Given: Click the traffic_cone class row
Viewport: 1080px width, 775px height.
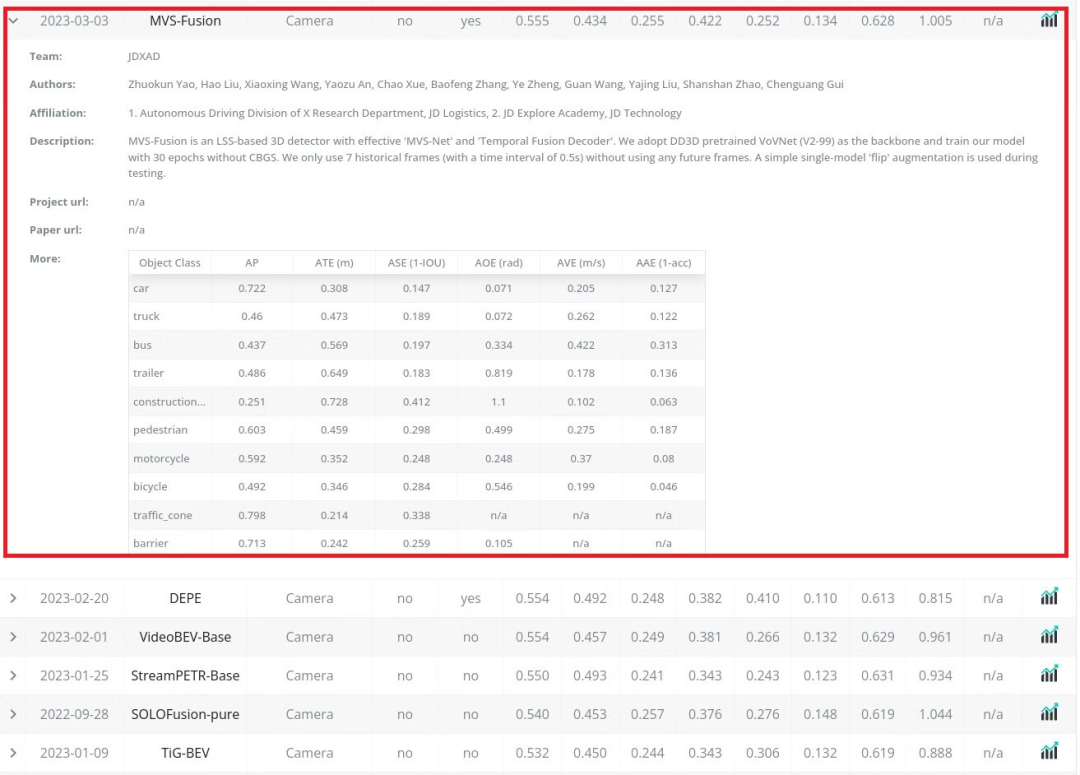Looking at the screenshot, I should point(162,516).
